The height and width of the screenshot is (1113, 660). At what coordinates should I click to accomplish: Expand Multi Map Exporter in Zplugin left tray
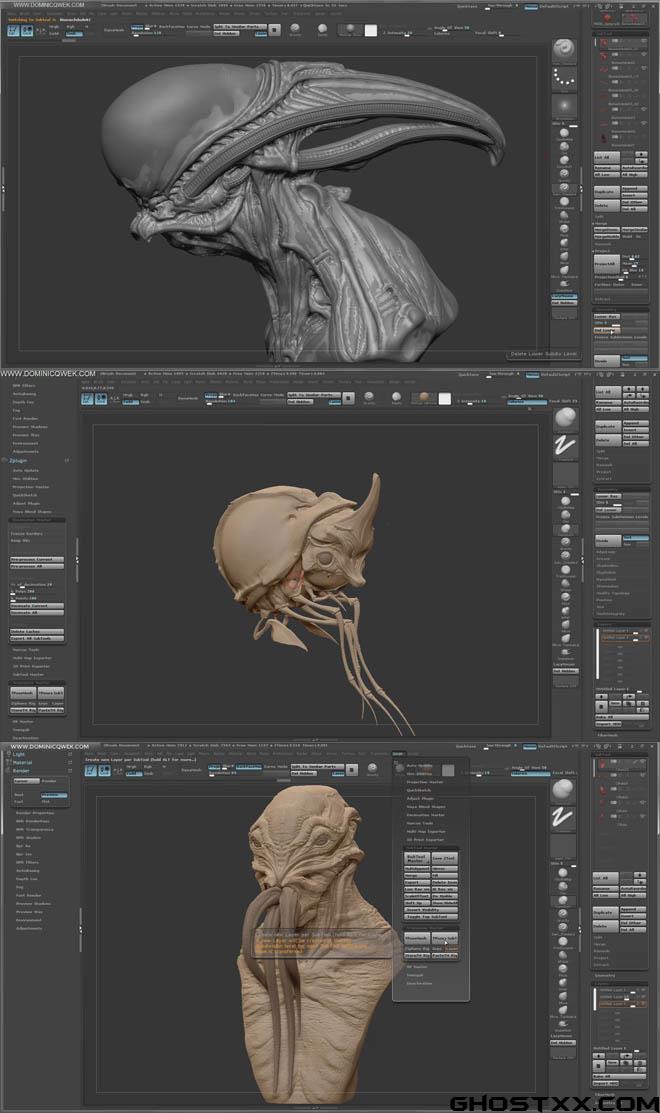(32, 658)
